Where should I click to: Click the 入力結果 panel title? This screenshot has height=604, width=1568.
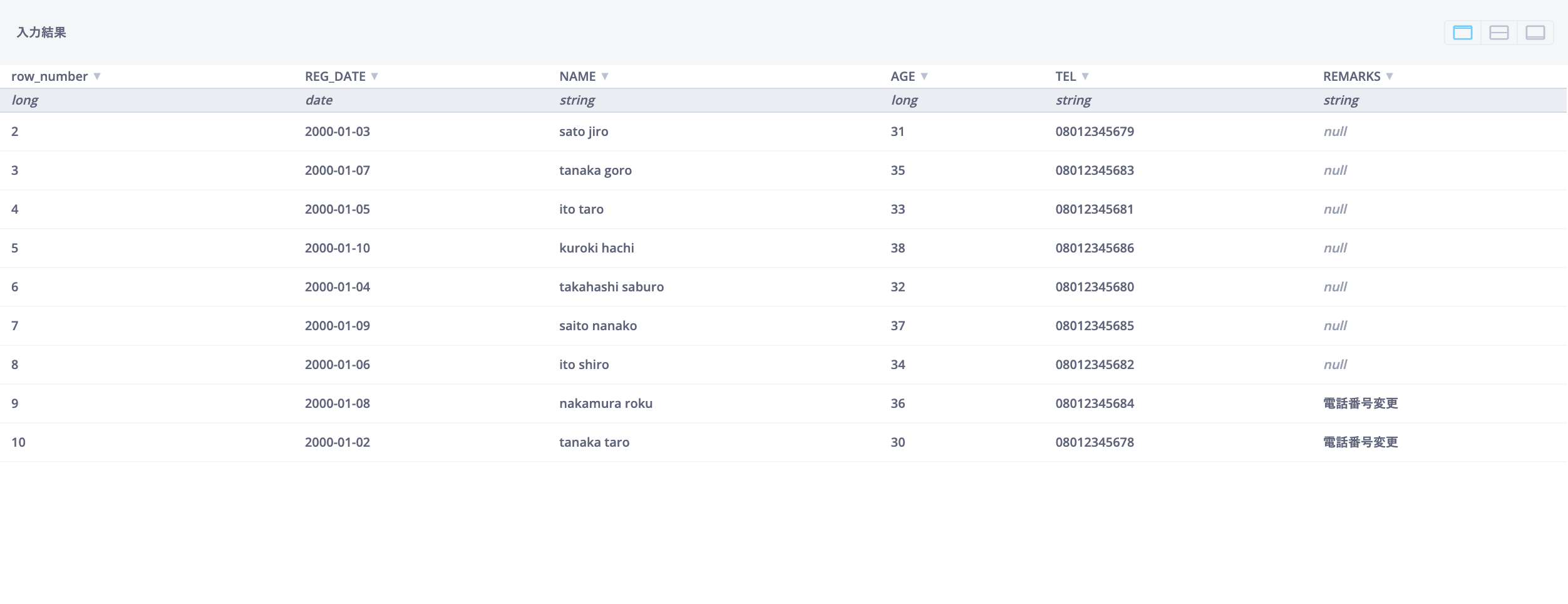41,33
